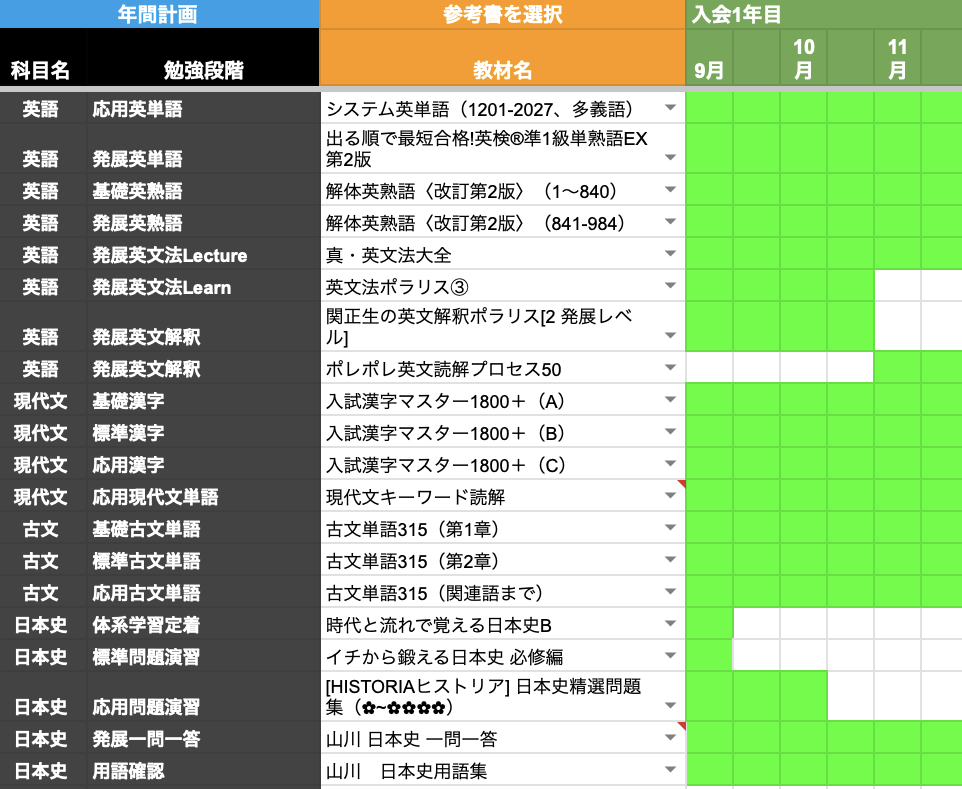This screenshot has height=789, width=962.
Task: Select the 応用漢字 cell
Action: [x=203, y=463]
